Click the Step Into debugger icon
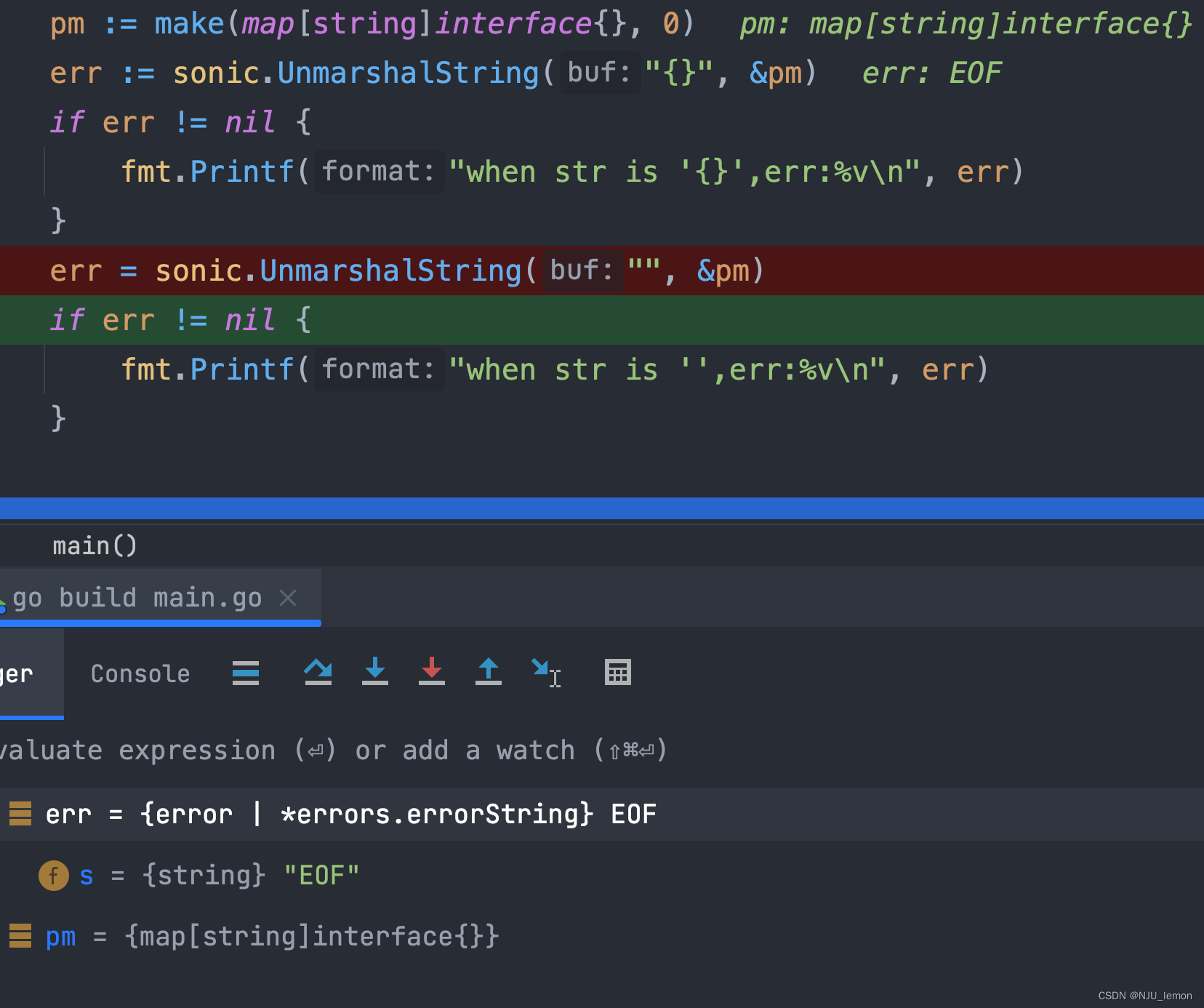1204x1008 pixels. click(x=375, y=671)
